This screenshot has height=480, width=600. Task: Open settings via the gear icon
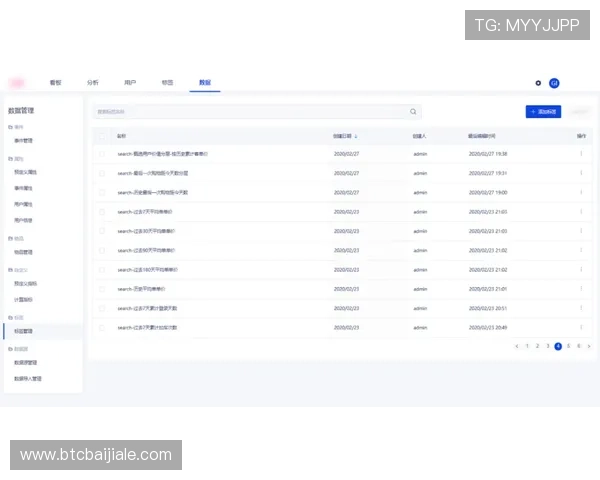point(538,83)
